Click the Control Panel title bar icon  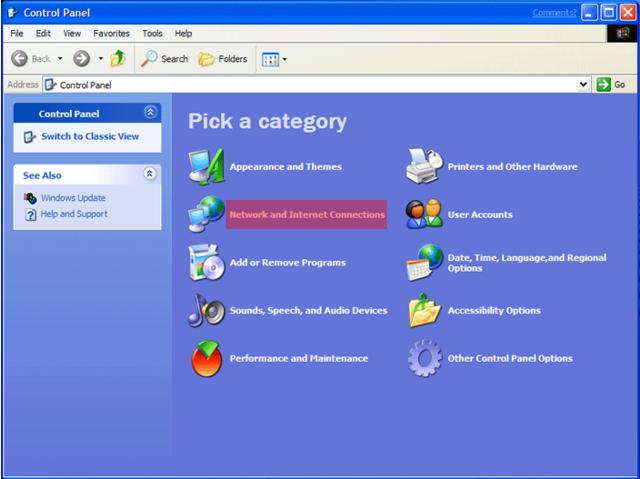click(x=13, y=12)
